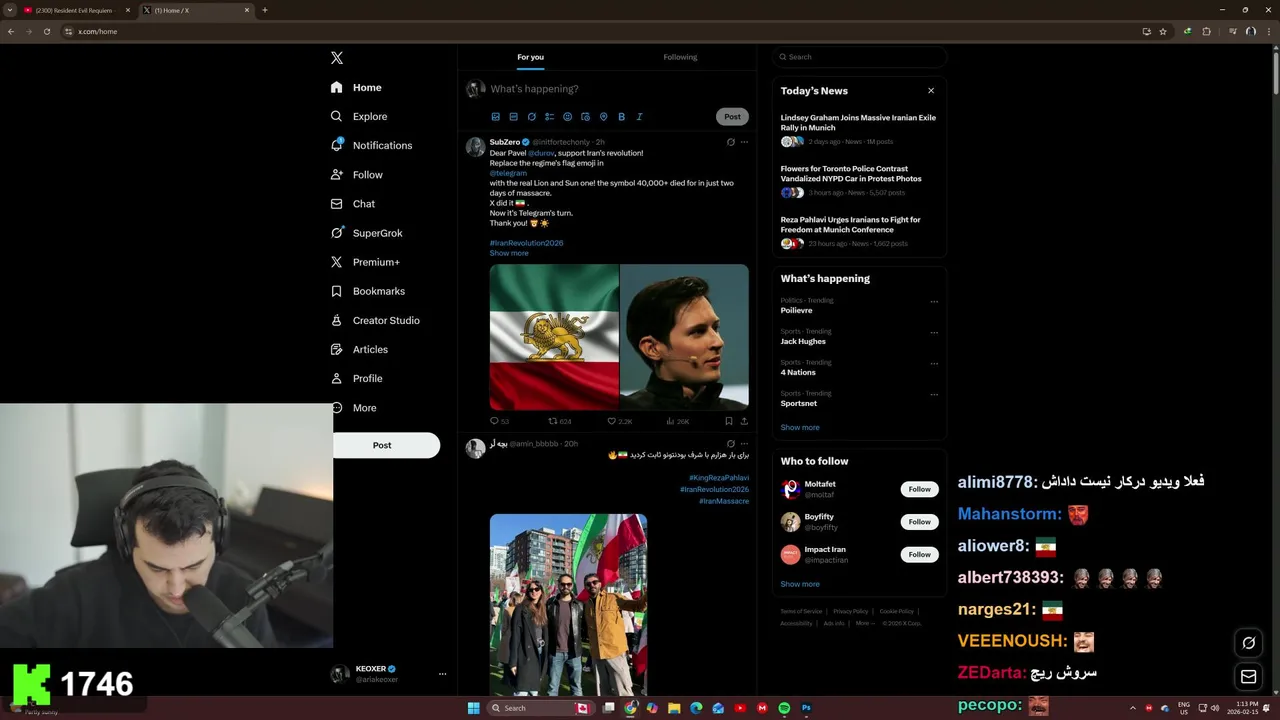The image size is (1280, 720).
Task: Like the SubZero post
Action: tap(612, 421)
